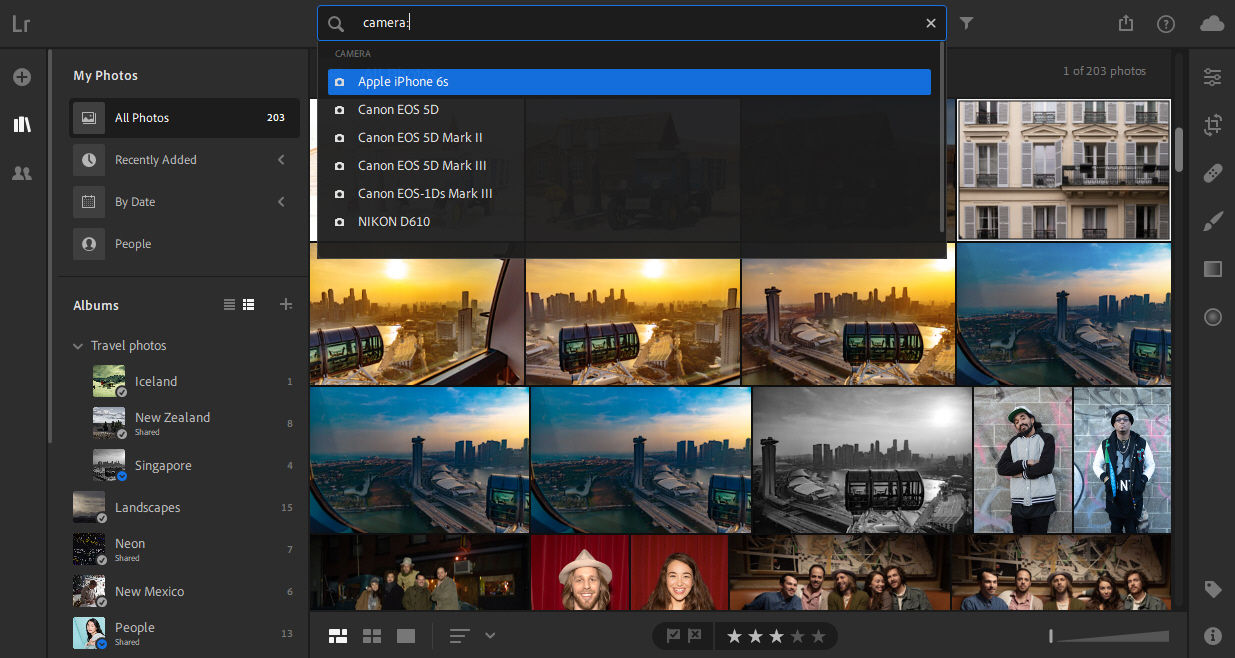Select the Radial Gradient tool
Viewport: 1235px width, 658px height.
(1213, 317)
